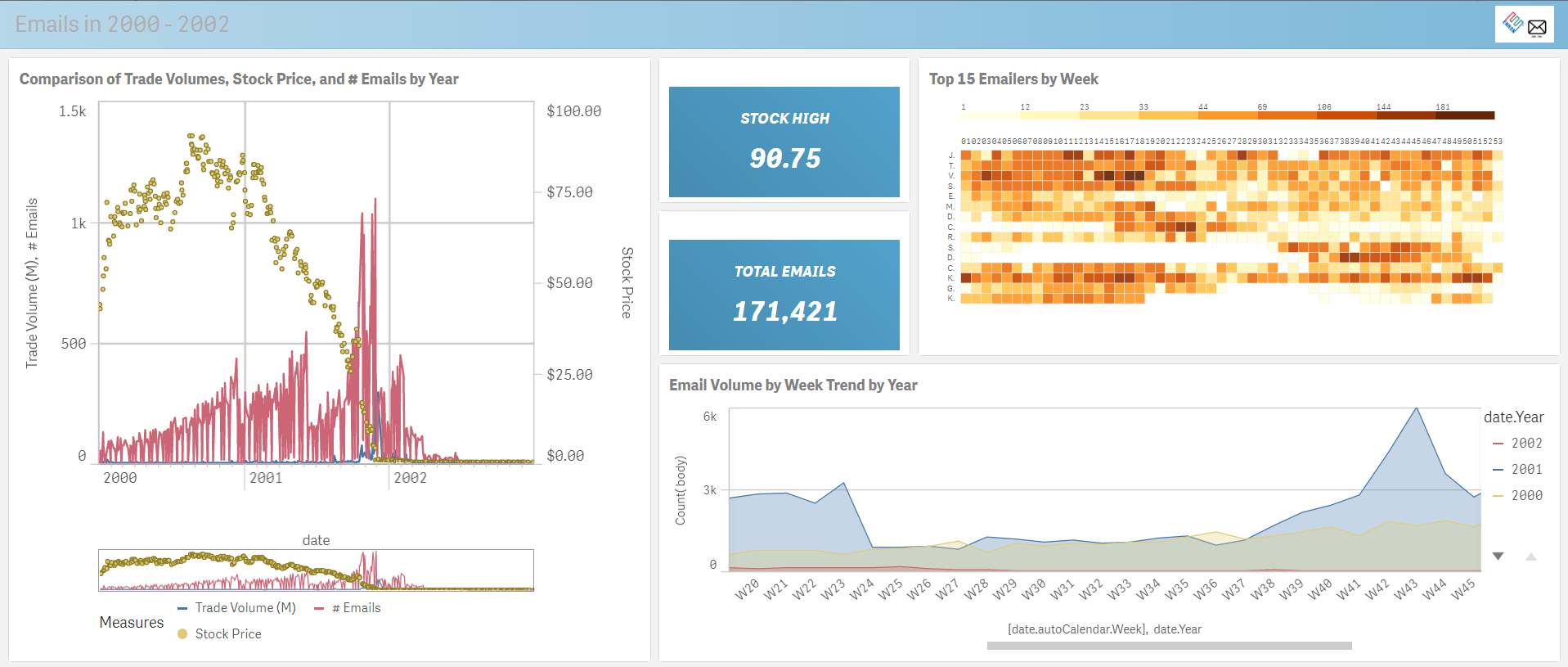This screenshot has width=1568, height=667.
Task: Click the 90.75 stock high value
Action: click(x=785, y=158)
